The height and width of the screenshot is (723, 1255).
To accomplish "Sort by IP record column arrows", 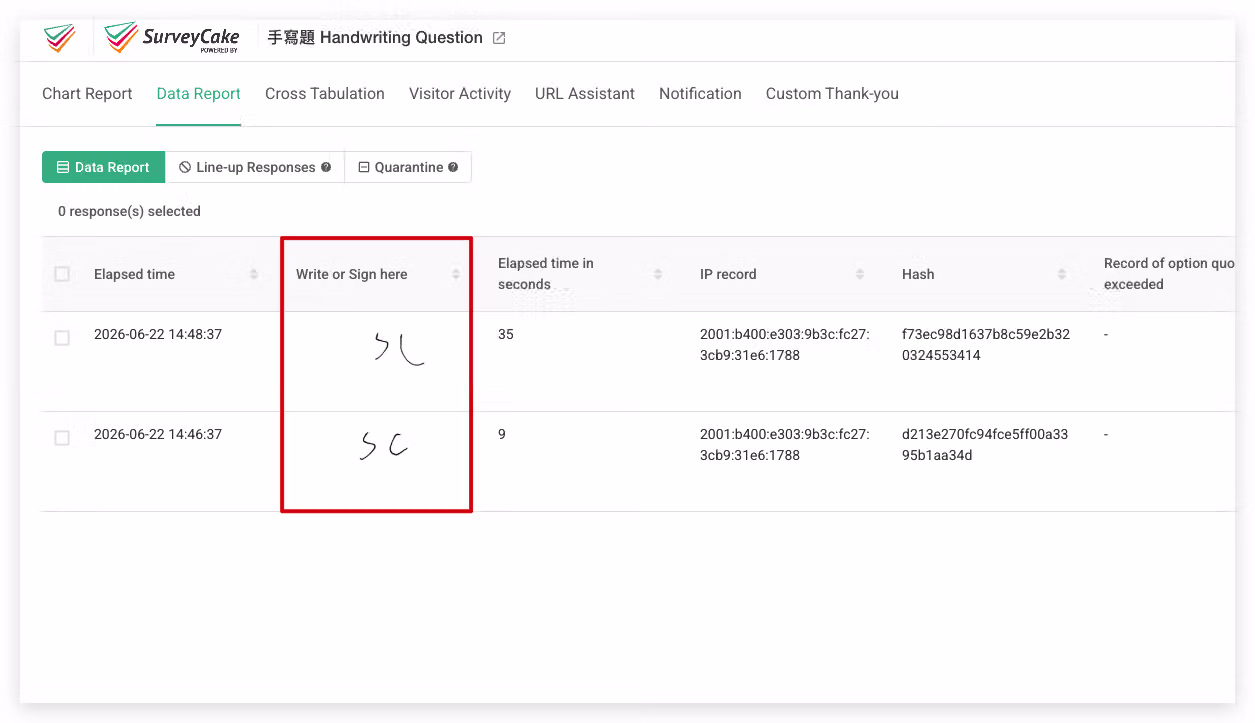I will coord(860,274).
